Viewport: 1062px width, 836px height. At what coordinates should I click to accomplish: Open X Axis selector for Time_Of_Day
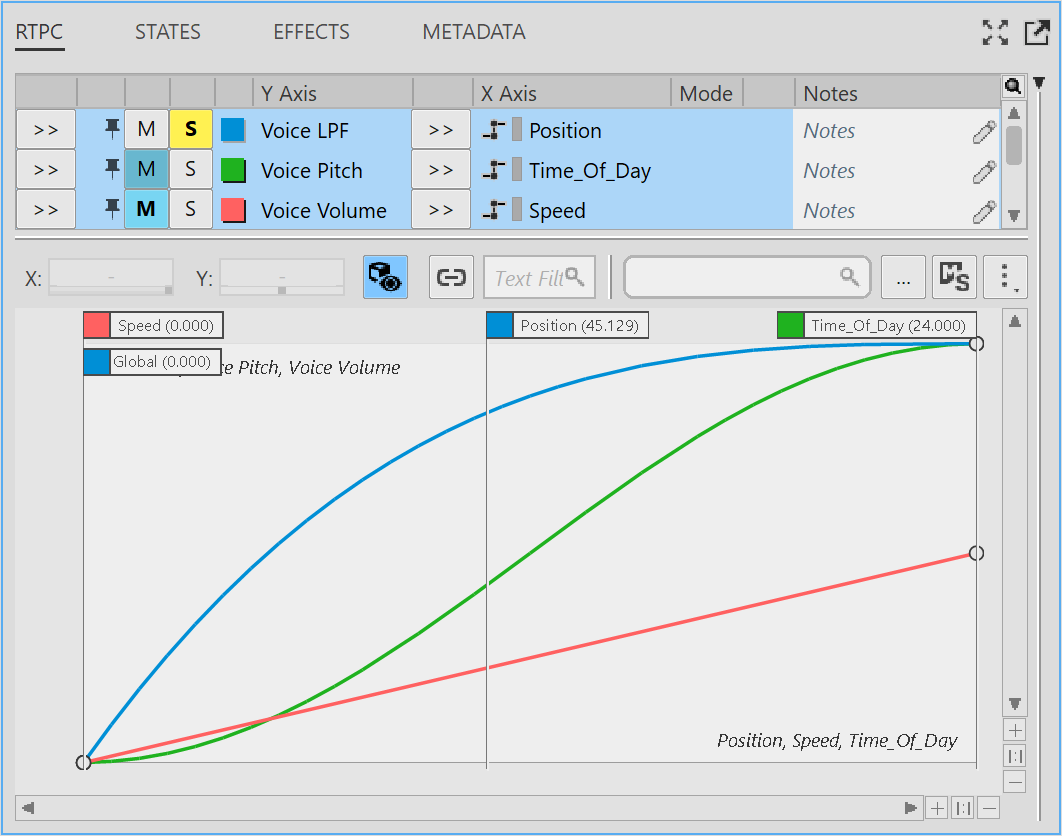tap(441, 170)
